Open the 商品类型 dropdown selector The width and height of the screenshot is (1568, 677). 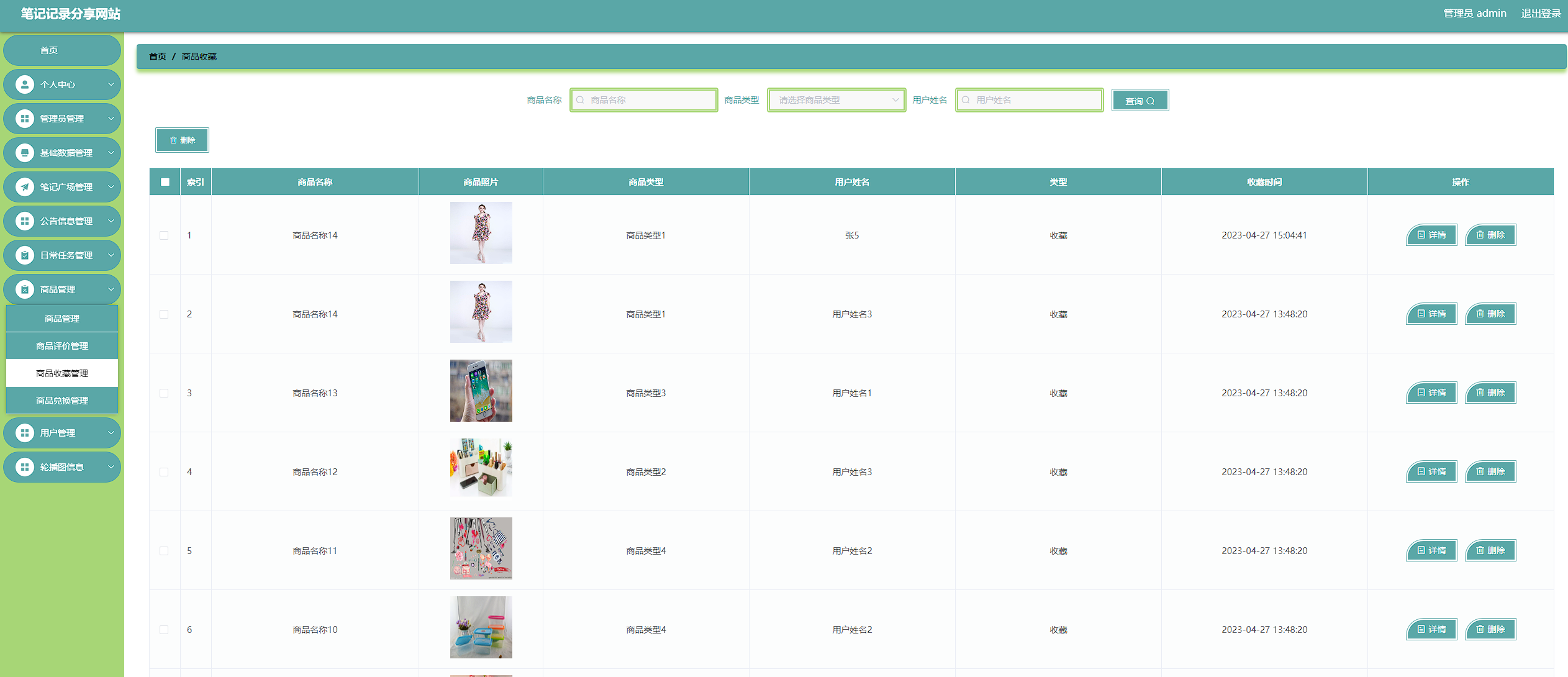[836, 100]
